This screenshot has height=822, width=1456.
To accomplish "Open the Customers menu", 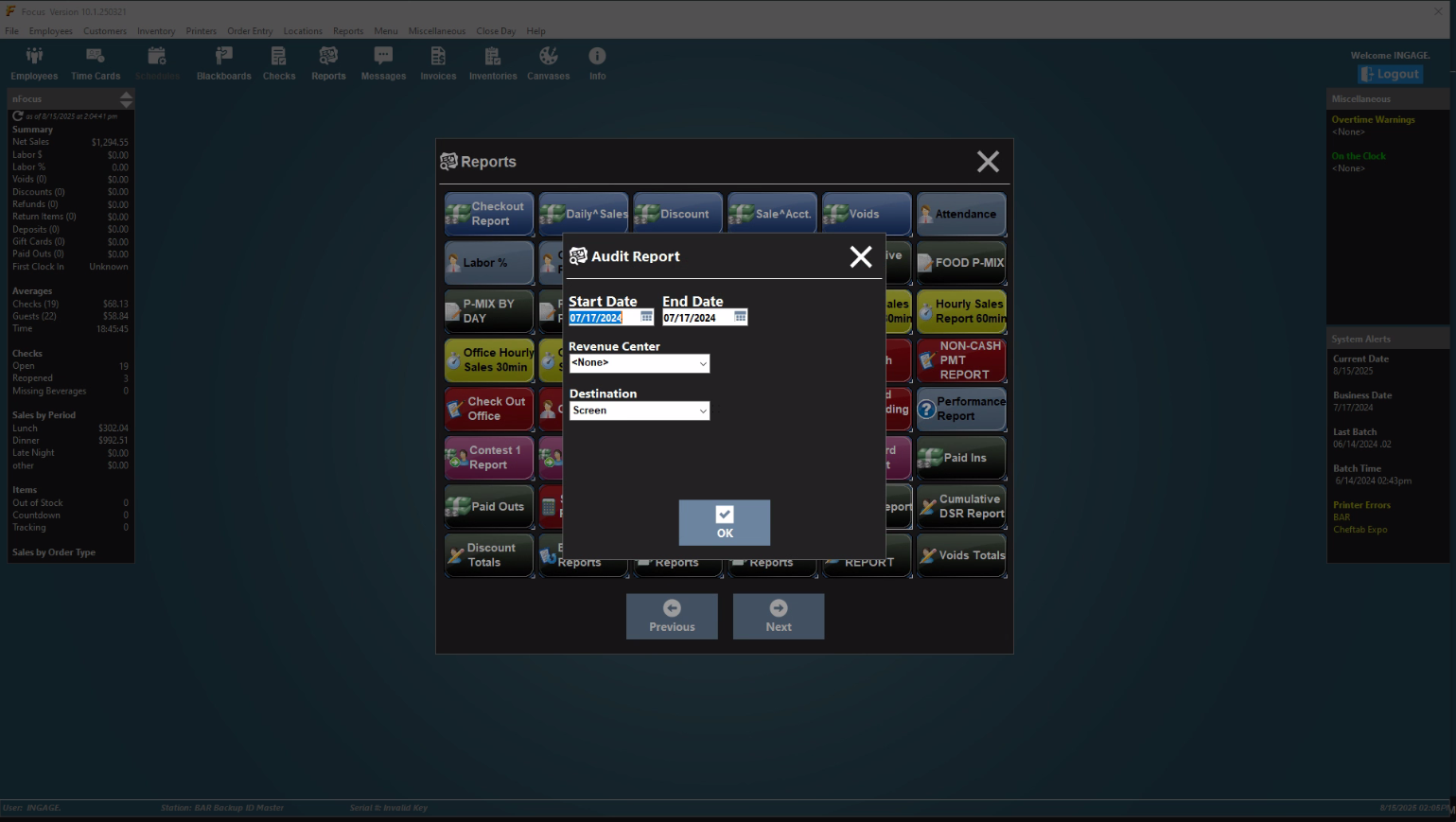I will (104, 31).
